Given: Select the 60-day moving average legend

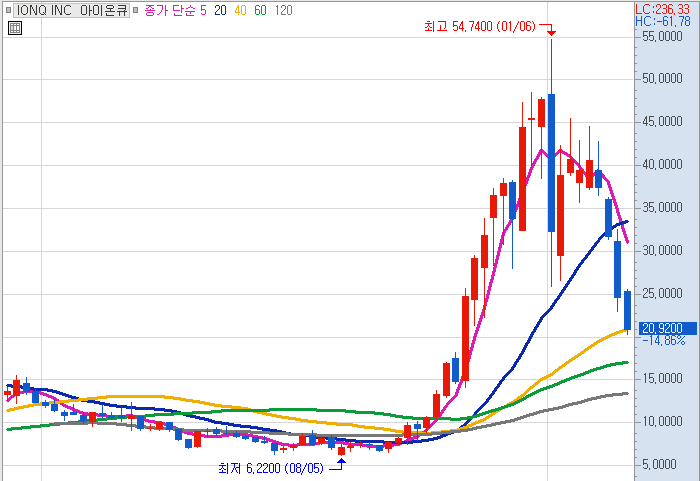Looking at the screenshot, I should [x=260, y=10].
